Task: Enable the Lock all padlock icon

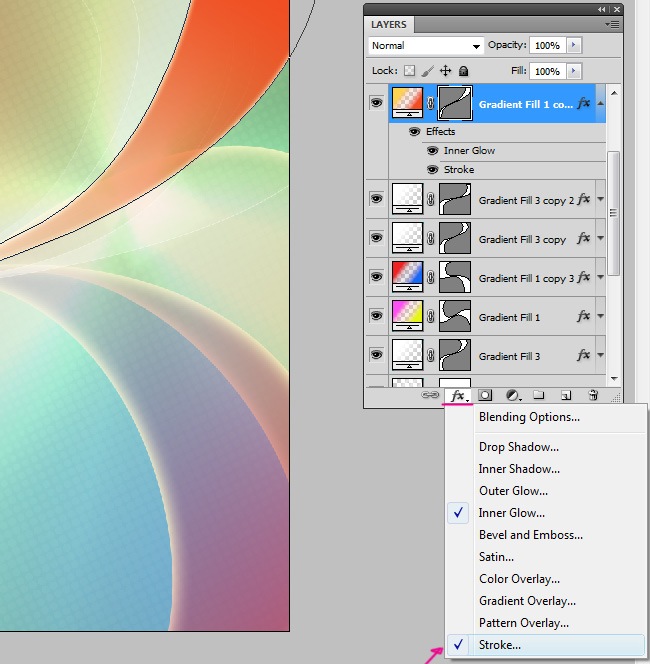Action: pyautogui.click(x=464, y=72)
